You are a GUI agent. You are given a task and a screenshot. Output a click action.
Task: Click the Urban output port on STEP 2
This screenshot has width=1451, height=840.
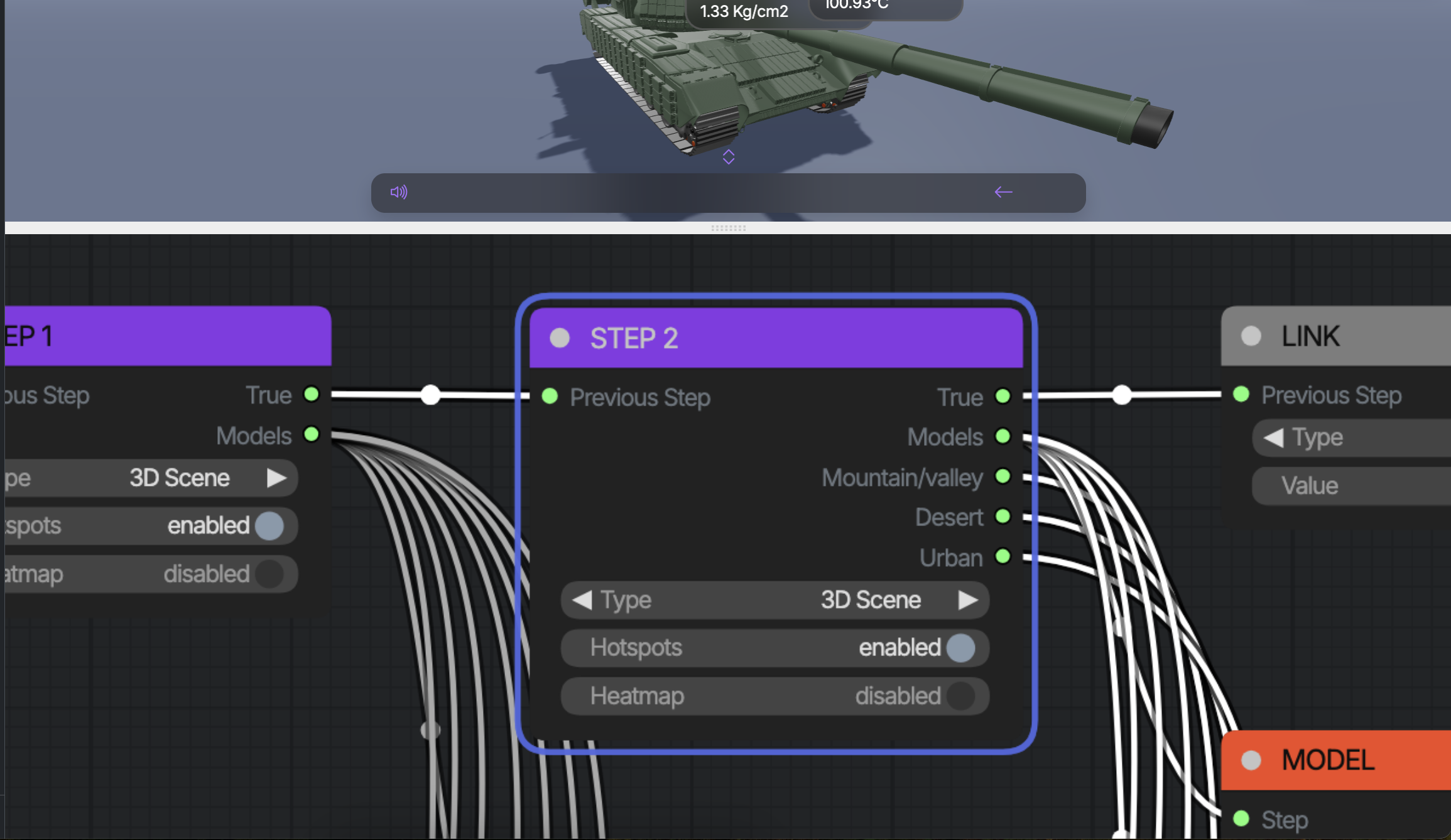[x=1003, y=557]
